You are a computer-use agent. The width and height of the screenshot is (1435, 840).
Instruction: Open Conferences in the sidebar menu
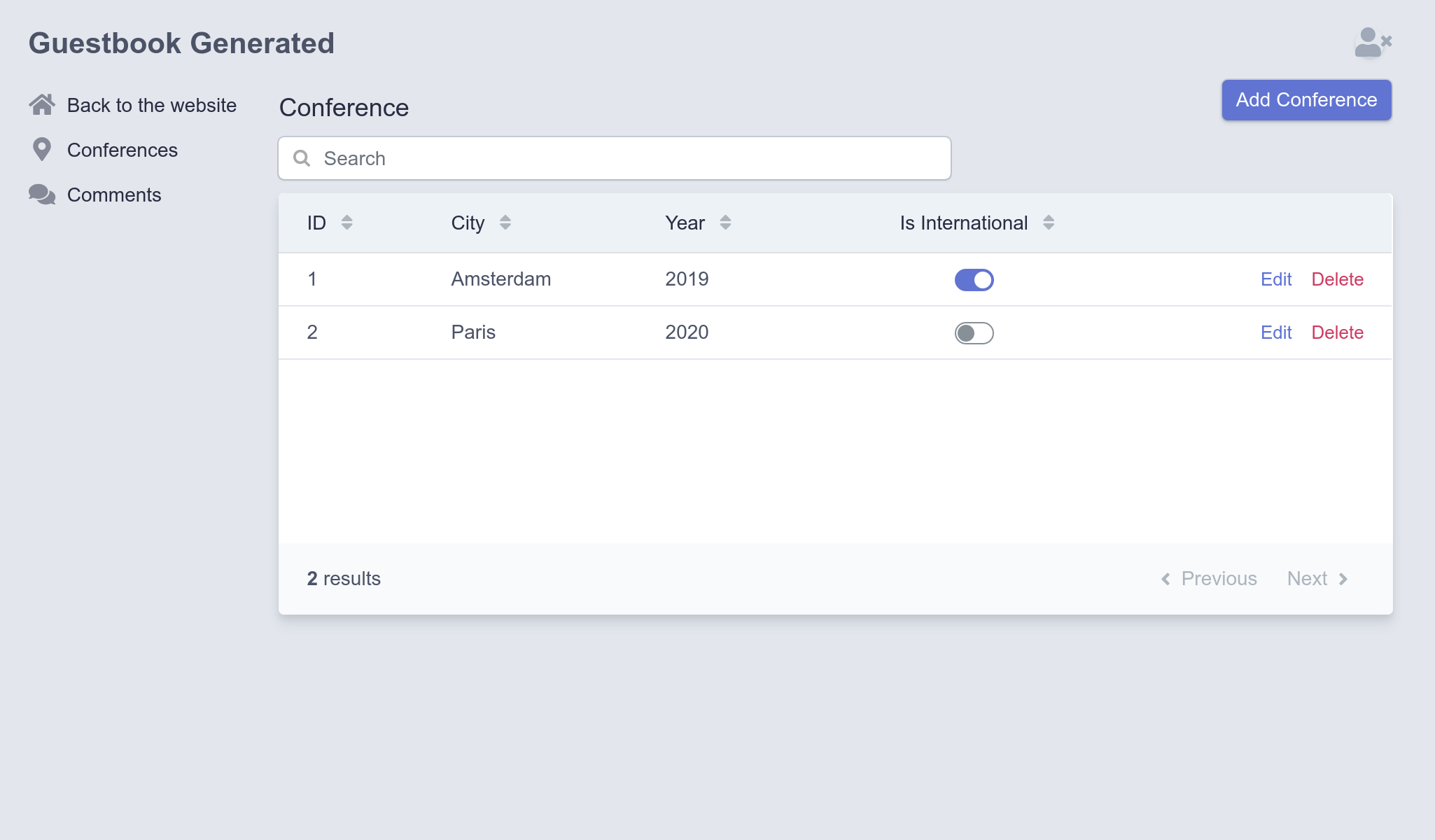click(122, 150)
